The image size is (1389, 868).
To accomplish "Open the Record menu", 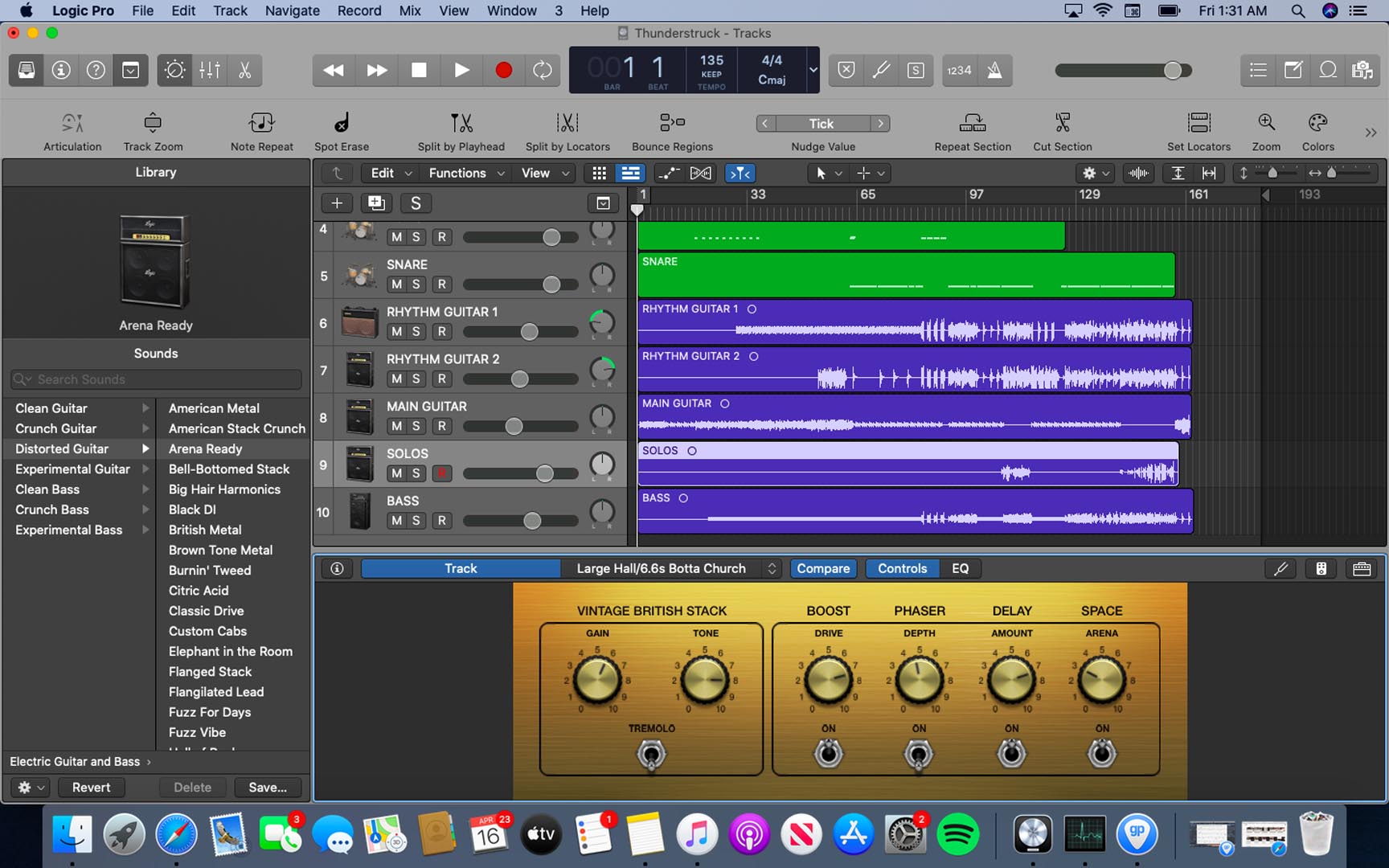I will tap(359, 10).
